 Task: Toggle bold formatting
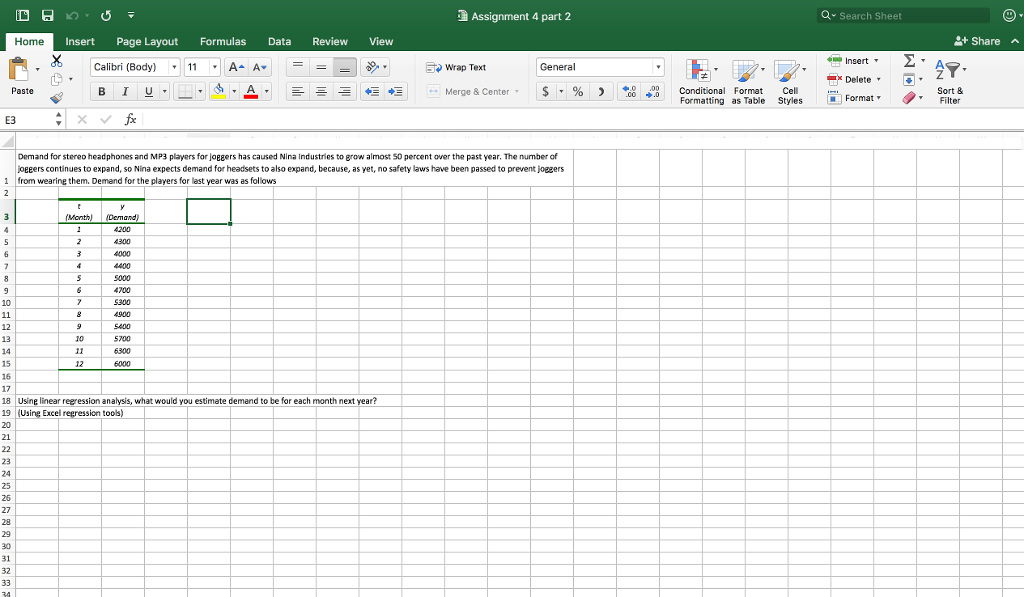pyautogui.click(x=101, y=91)
